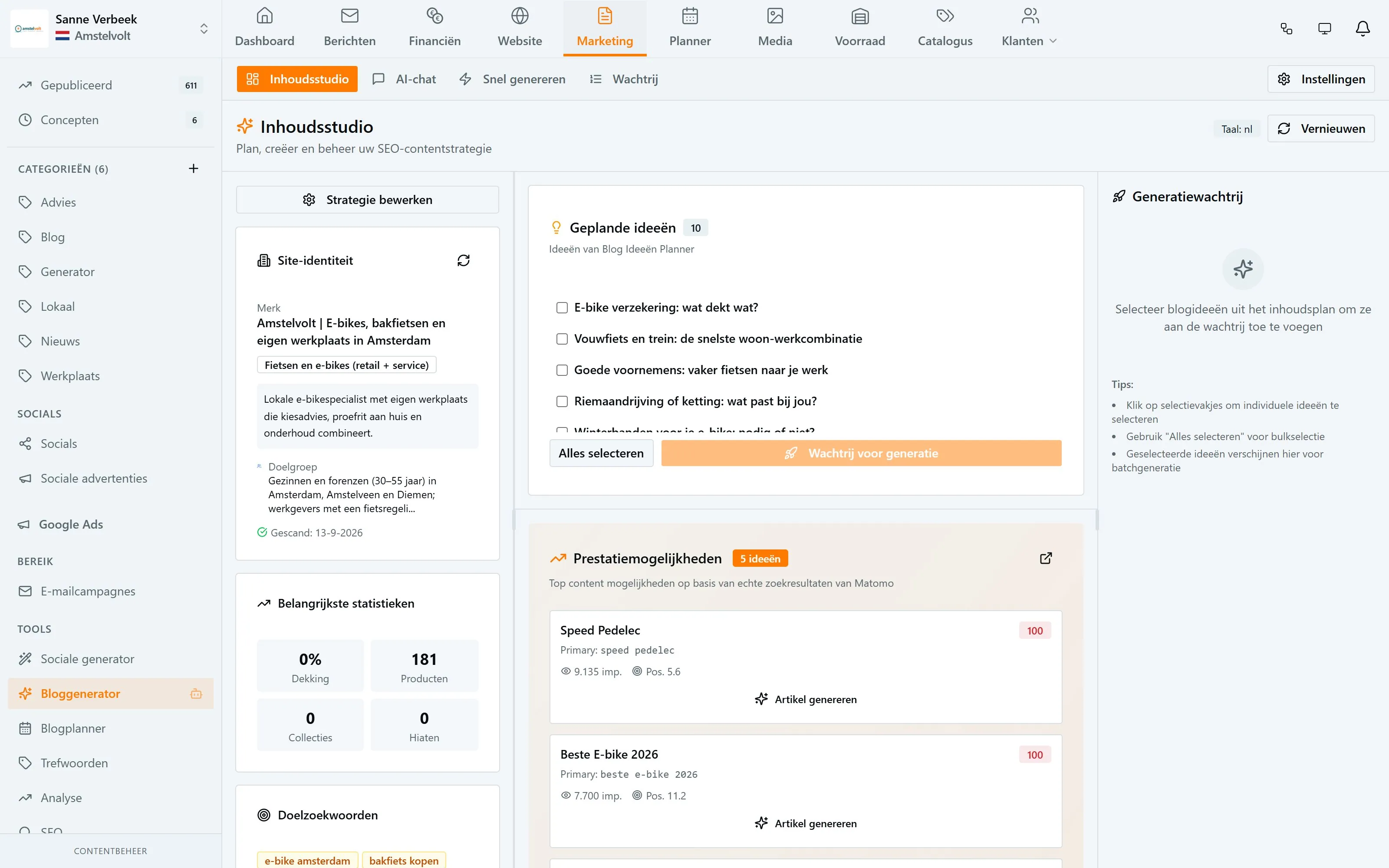This screenshot has width=1389, height=868.
Task: Click the Media image icon
Action: (x=775, y=16)
